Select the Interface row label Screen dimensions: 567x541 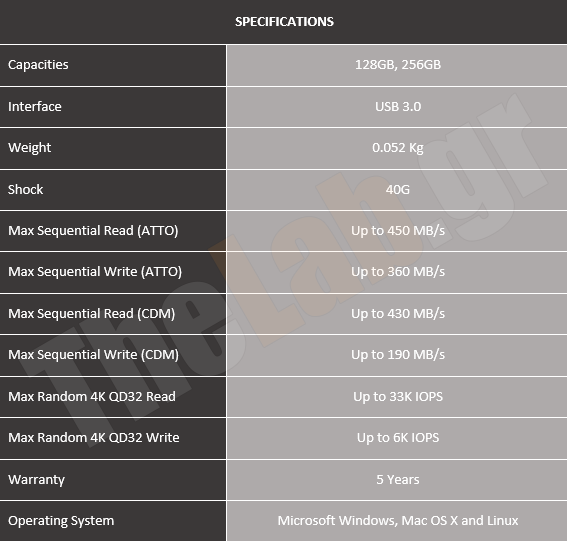[x=35, y=106]
